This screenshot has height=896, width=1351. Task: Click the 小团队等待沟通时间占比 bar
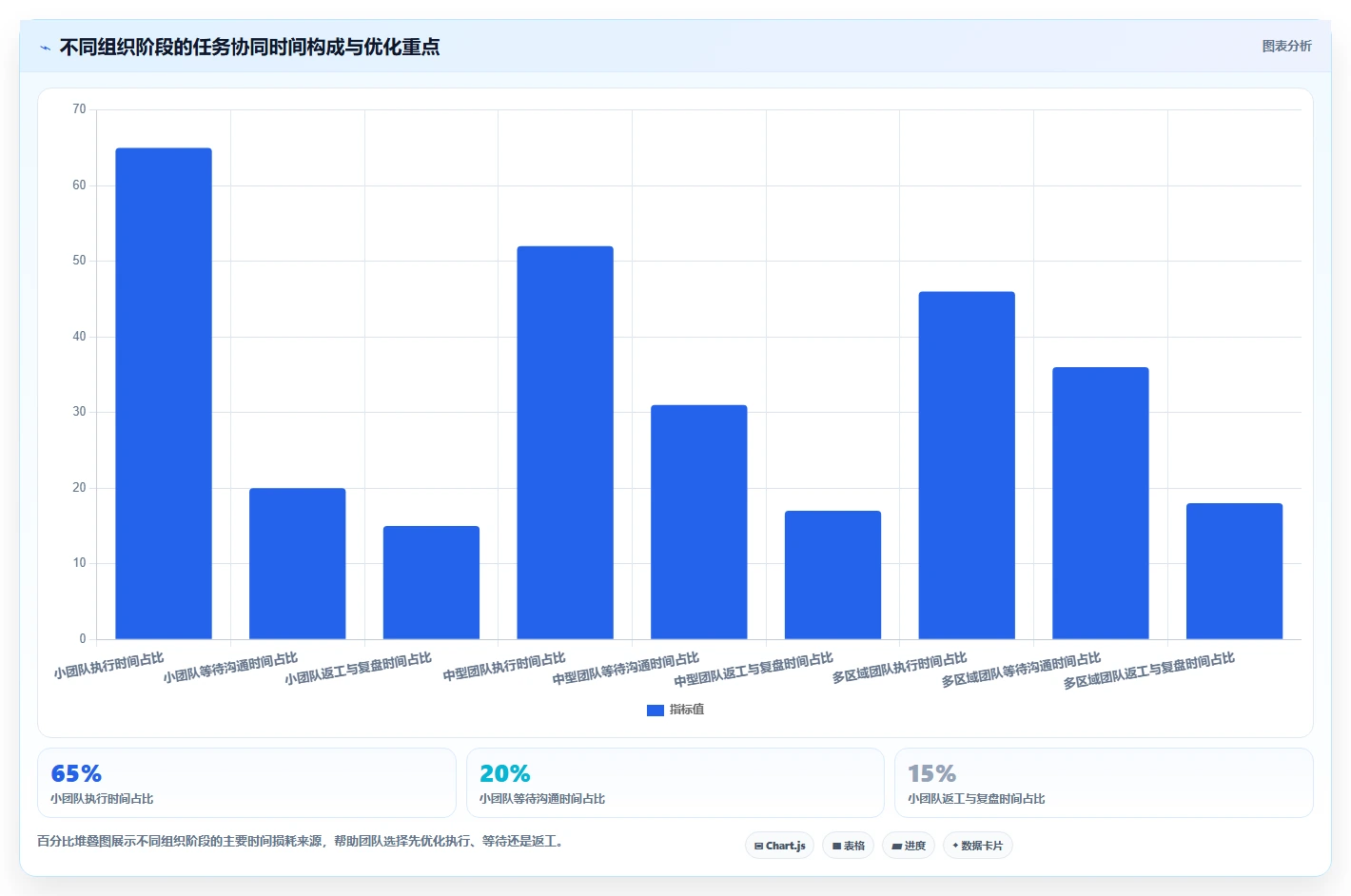[x=298, y=563]
